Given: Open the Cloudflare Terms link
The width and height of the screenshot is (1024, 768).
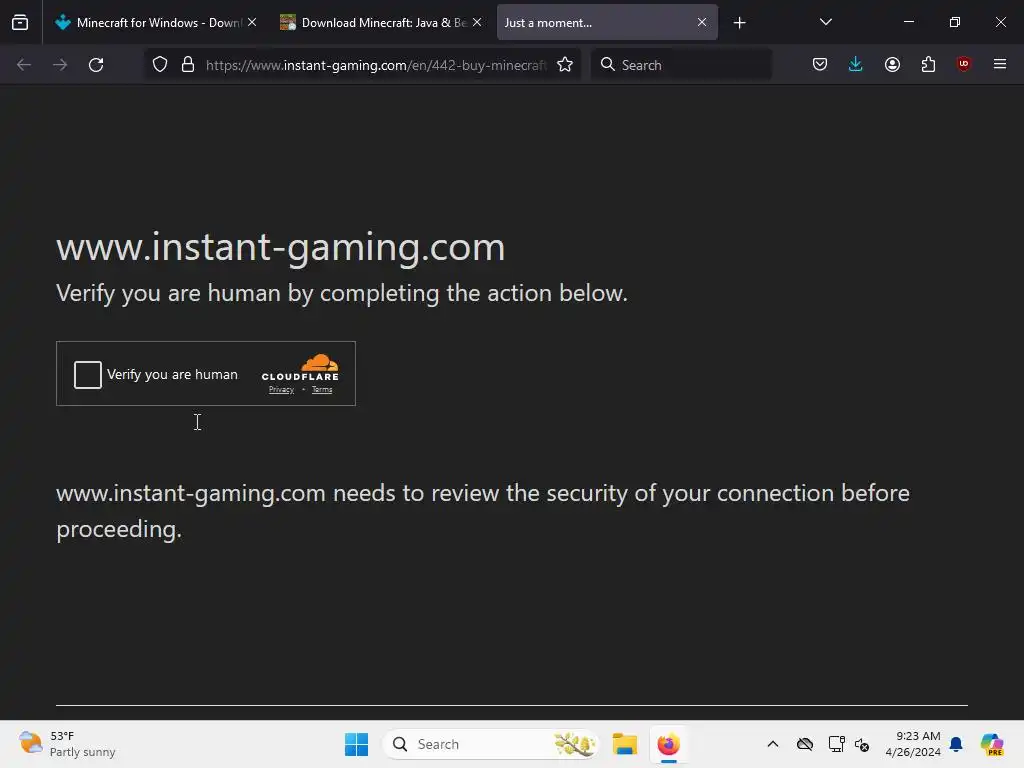Looking at the screenshot, I should click(322, 390).
